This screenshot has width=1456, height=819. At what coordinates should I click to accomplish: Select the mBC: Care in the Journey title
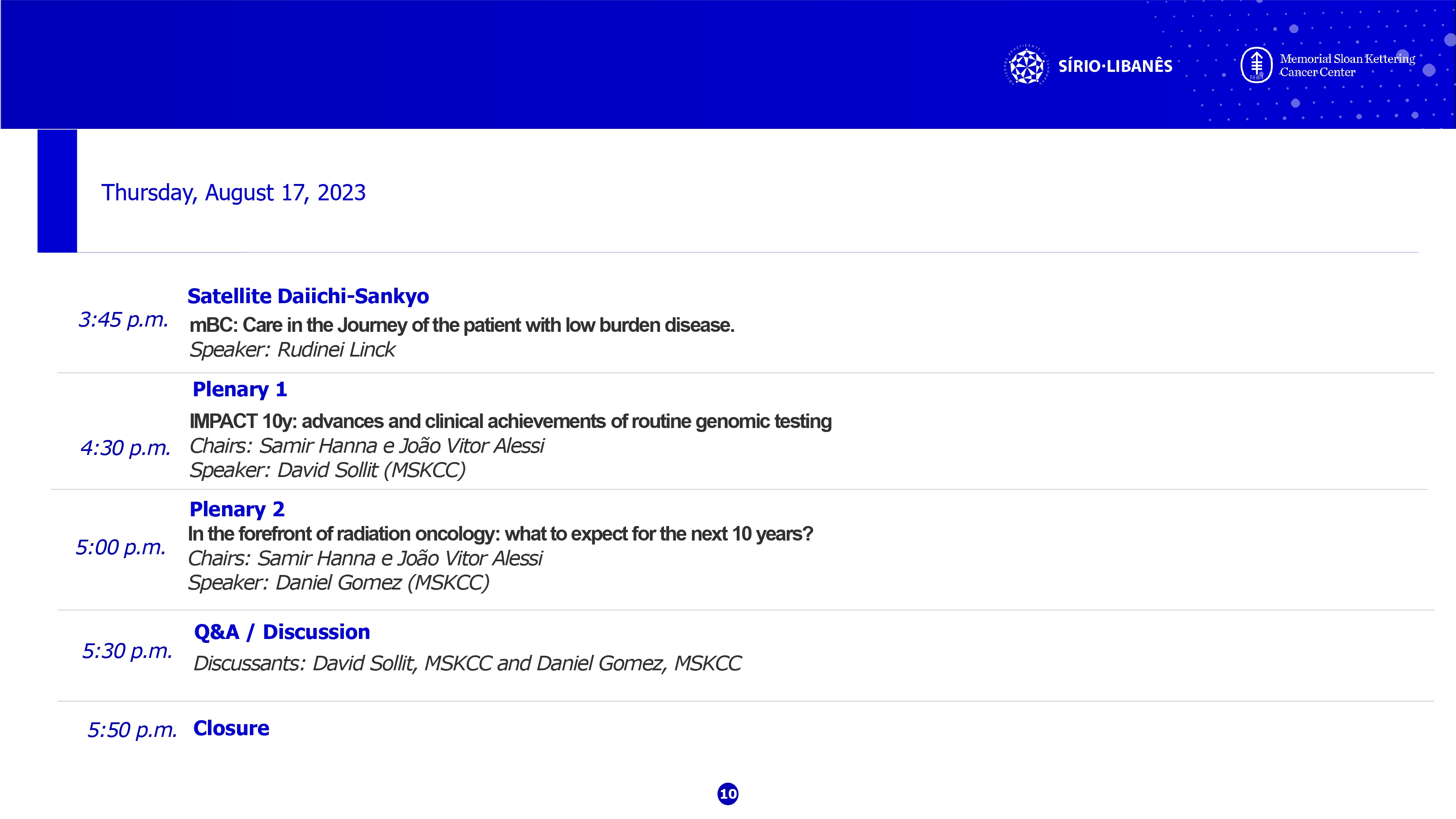click(x=462, y=325)
